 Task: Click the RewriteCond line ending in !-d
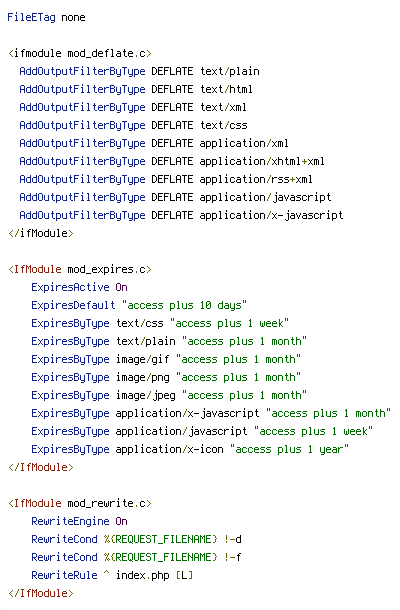[x=137, y=539]
